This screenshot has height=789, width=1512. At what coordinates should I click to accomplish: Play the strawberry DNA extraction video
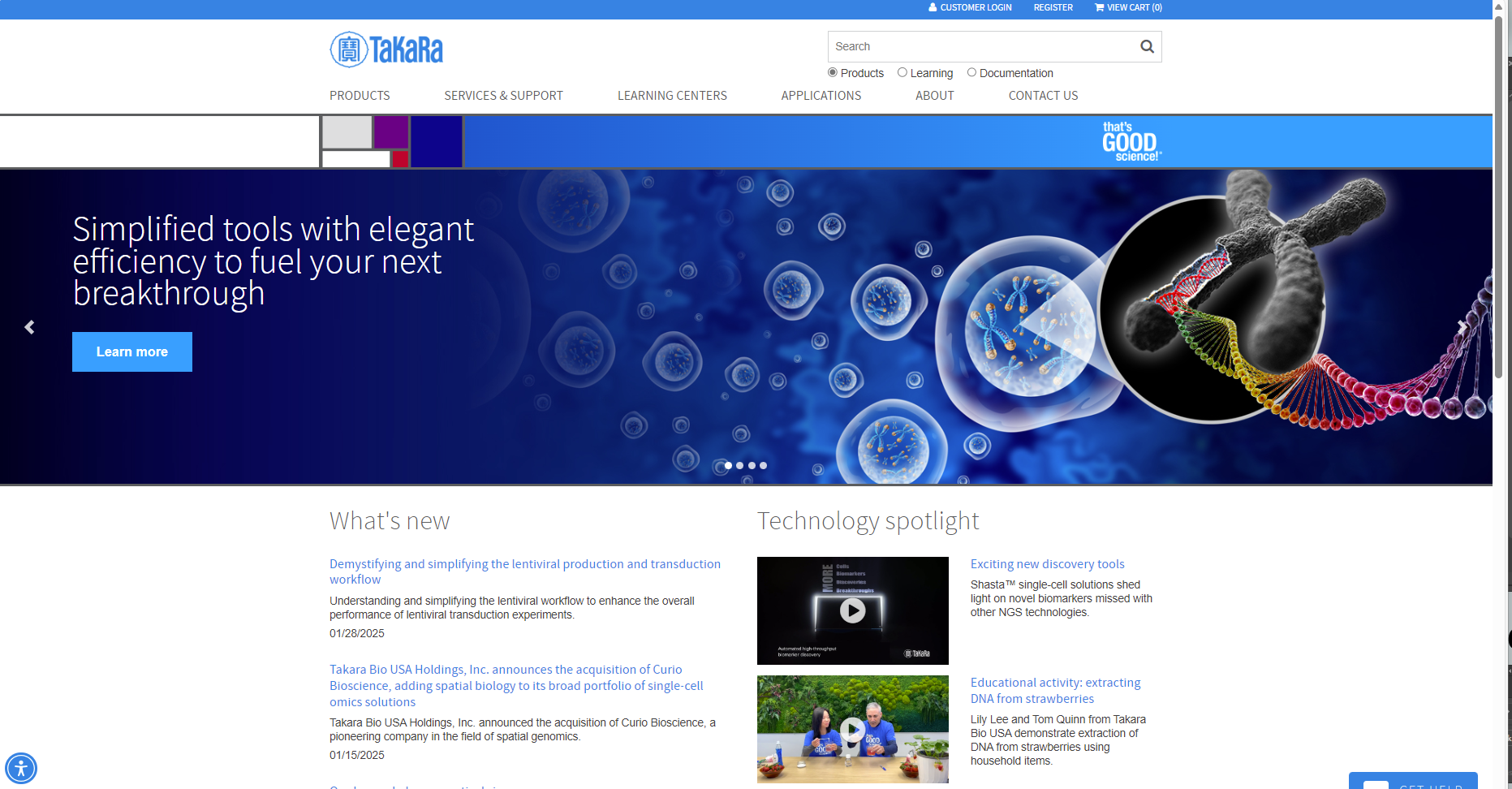(x=852, y=729)
